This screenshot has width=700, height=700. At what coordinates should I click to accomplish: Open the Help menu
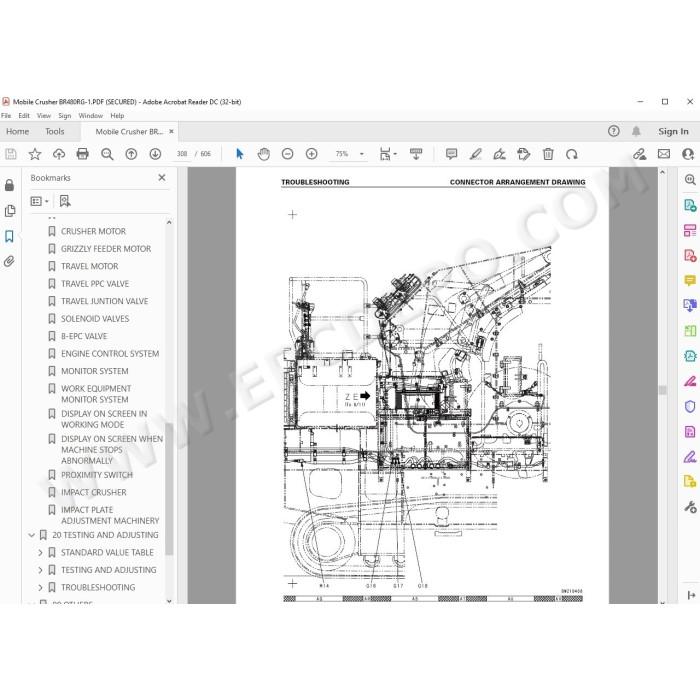(117, 116)
